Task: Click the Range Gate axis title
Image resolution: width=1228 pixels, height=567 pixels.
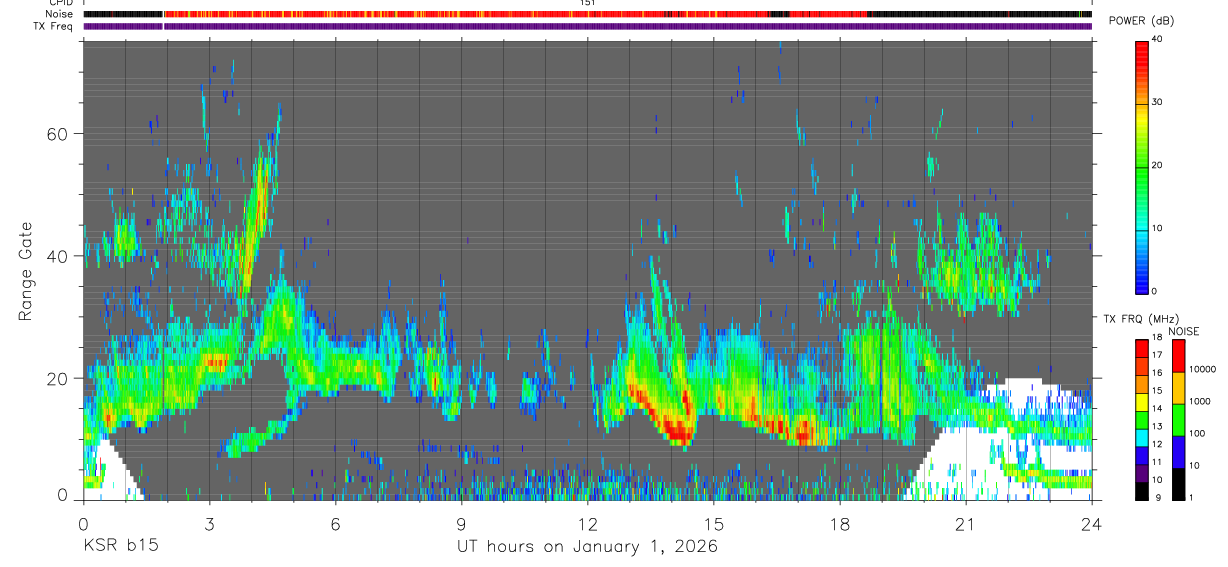Action: tap(27, 270)
